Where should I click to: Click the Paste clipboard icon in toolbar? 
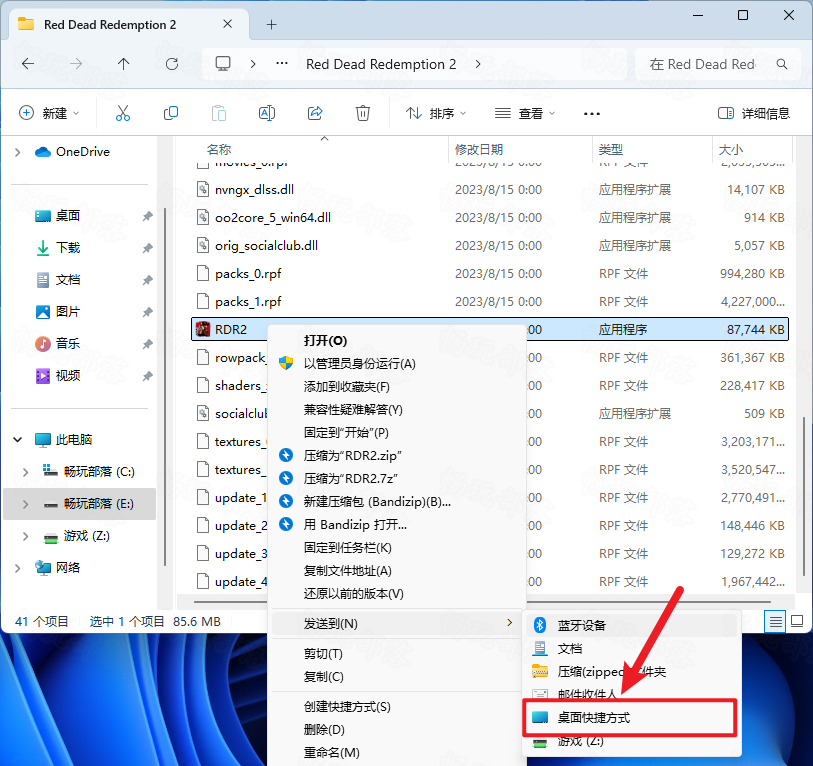pyautogui.click(x=219, y=113)
